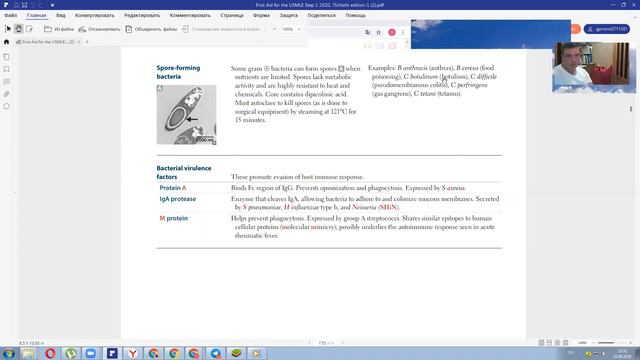Open the Файл menu
Screen dimensions: 640x360
pyautogui.click(x=11, y=15)
